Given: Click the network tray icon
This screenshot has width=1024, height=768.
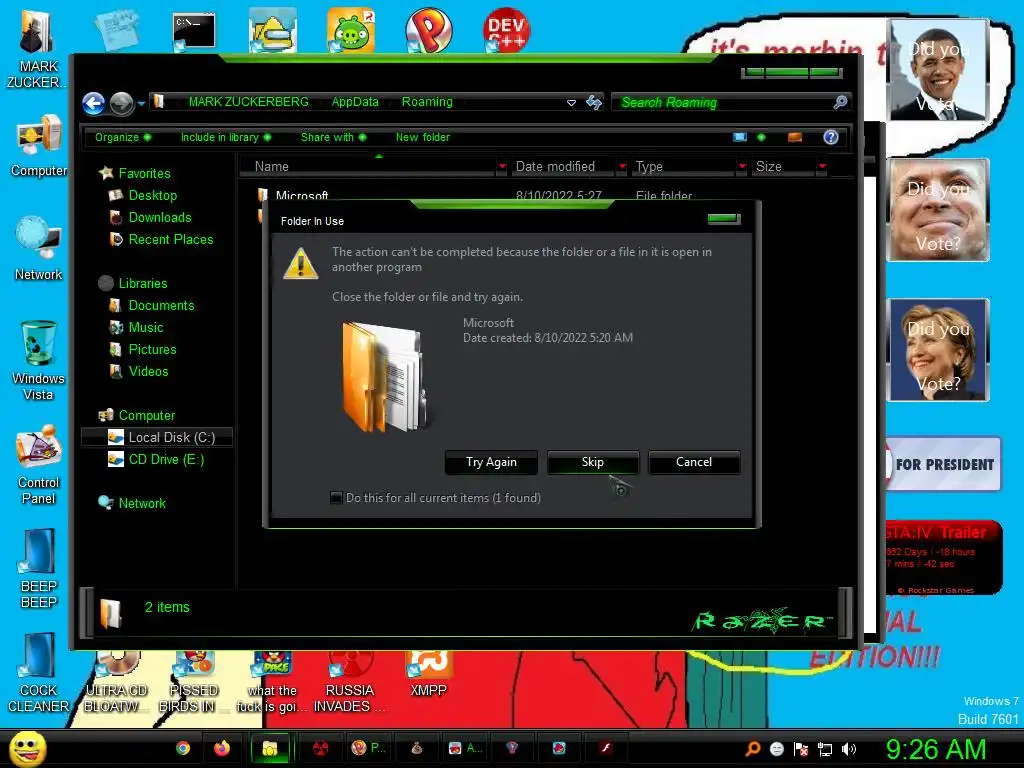Looking at the screenshot, I should 825,749.
